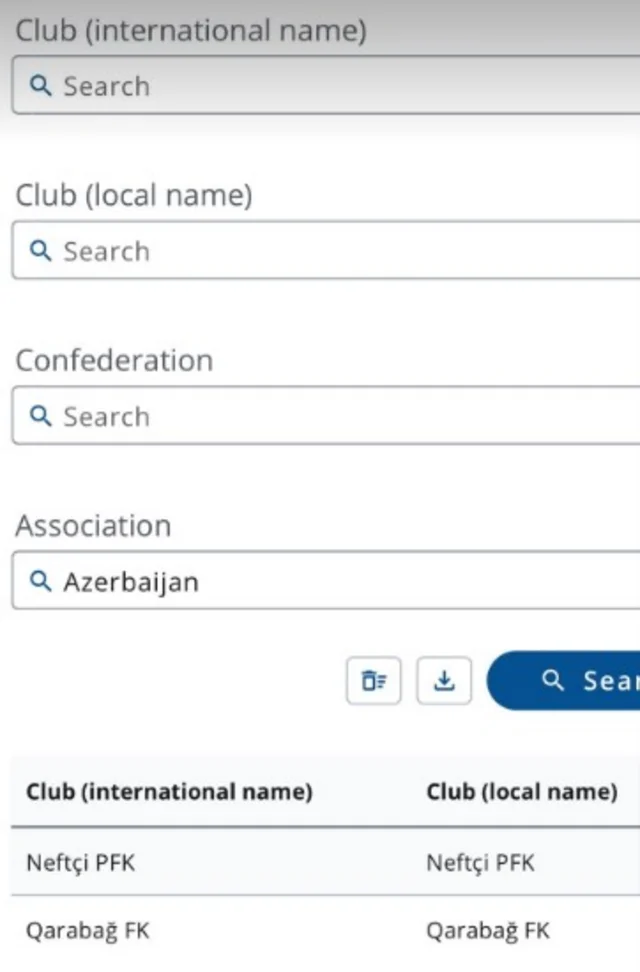This screenshot has width=640, height=972.
Task: Run the blue Search button
Action: click(x=563, y=680)
